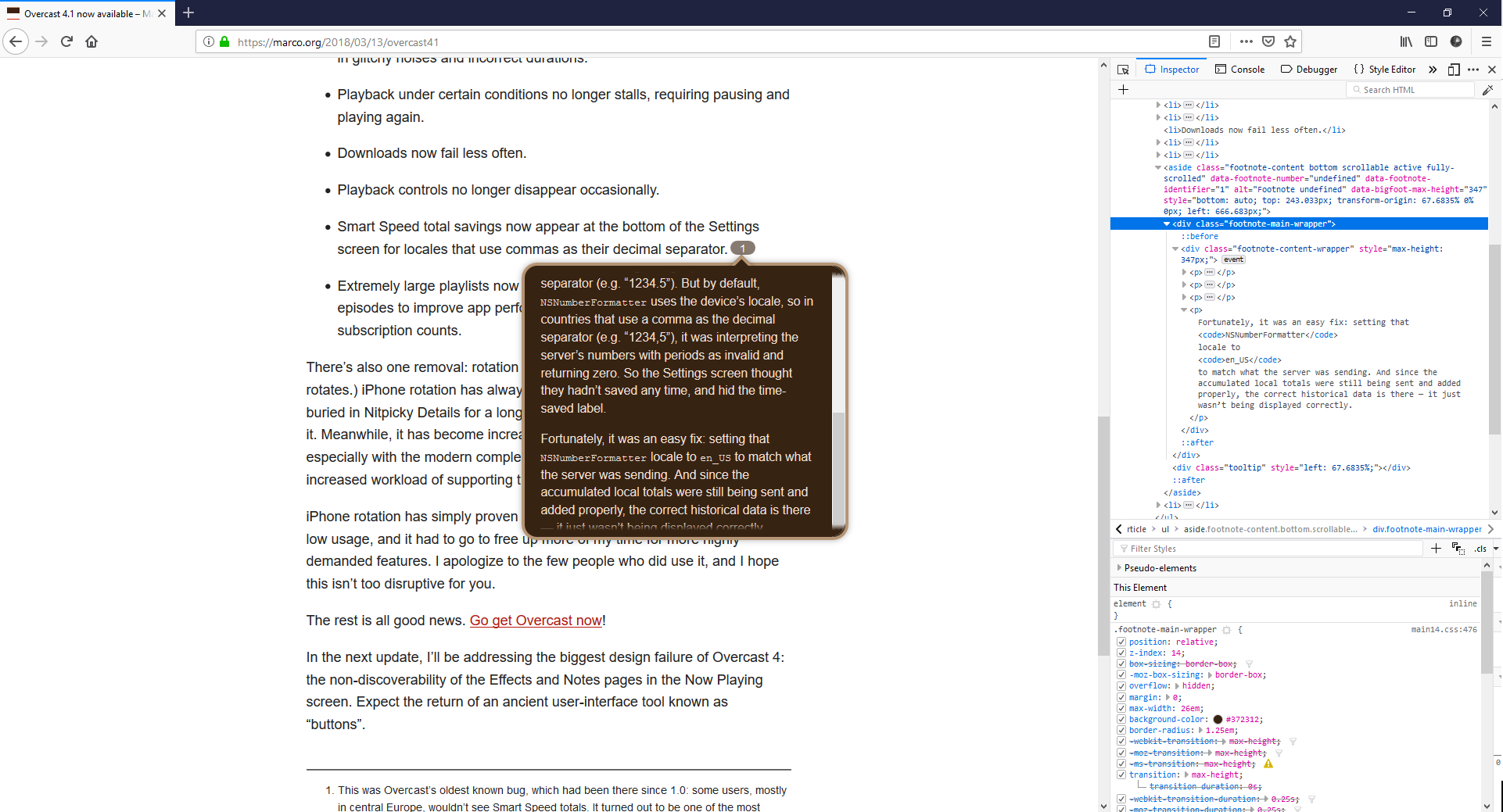The image size is (1503, 812).
Task: Click the Go get Overcast now link
Action: [x=535, y=620]
